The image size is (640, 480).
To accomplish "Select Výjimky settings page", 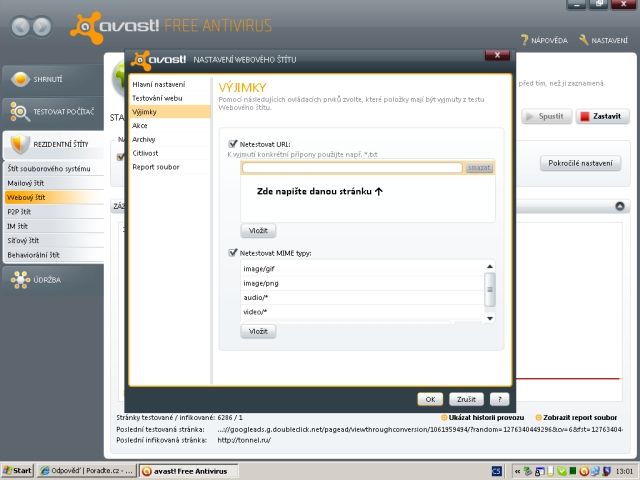I will tap(170, 112).
